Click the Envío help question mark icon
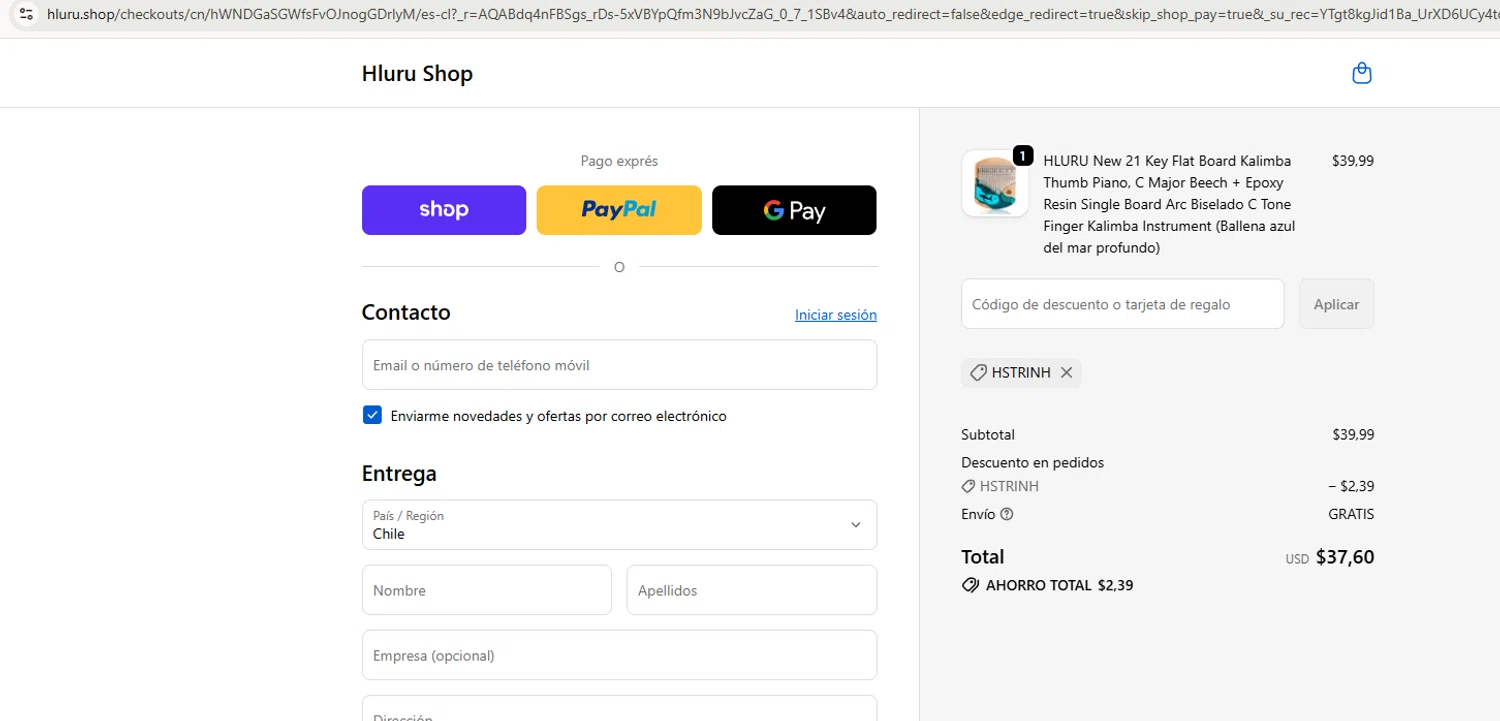The image size is (1500, 721). pos(1006,514)
